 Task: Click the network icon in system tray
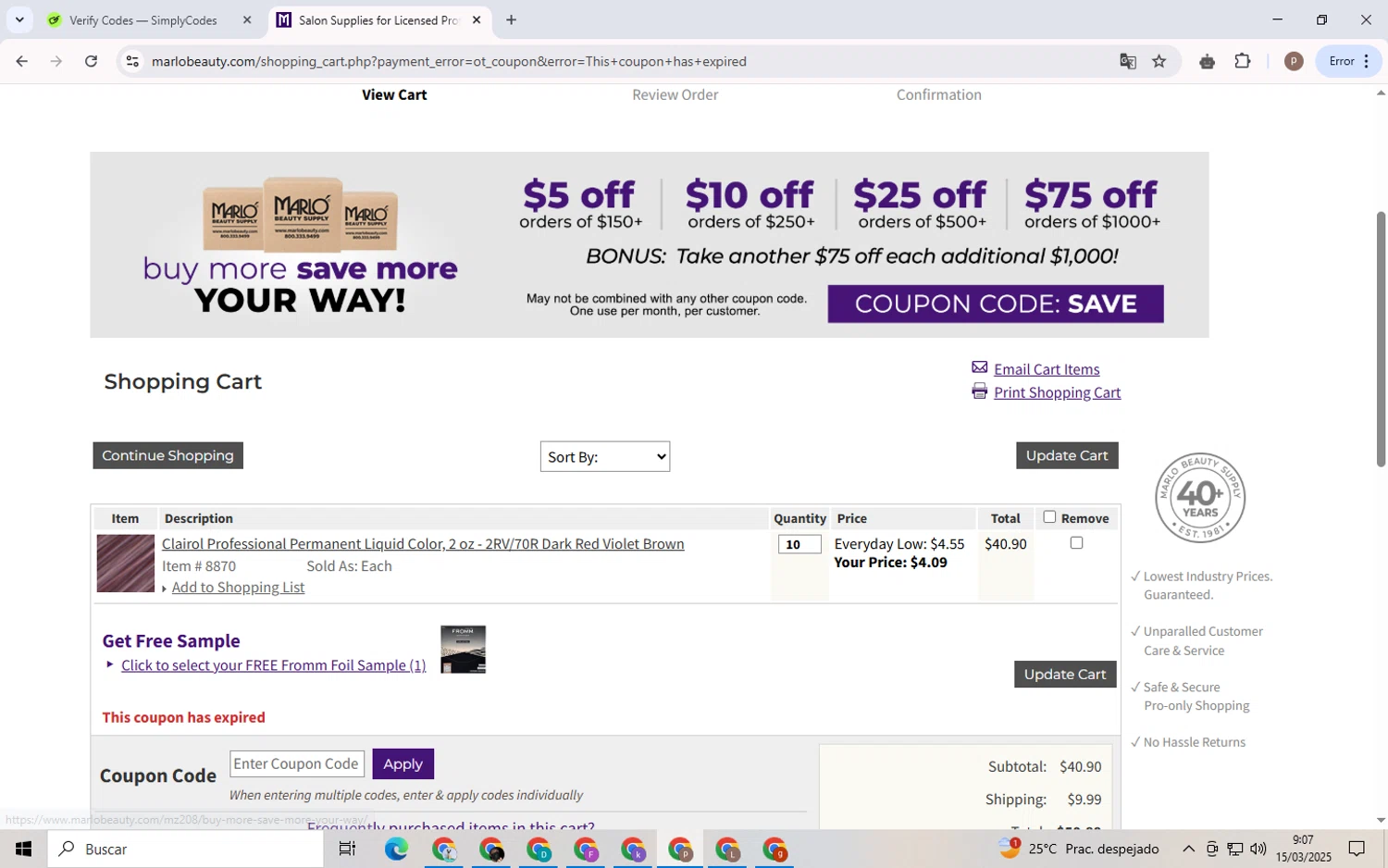coord(1234,849)
